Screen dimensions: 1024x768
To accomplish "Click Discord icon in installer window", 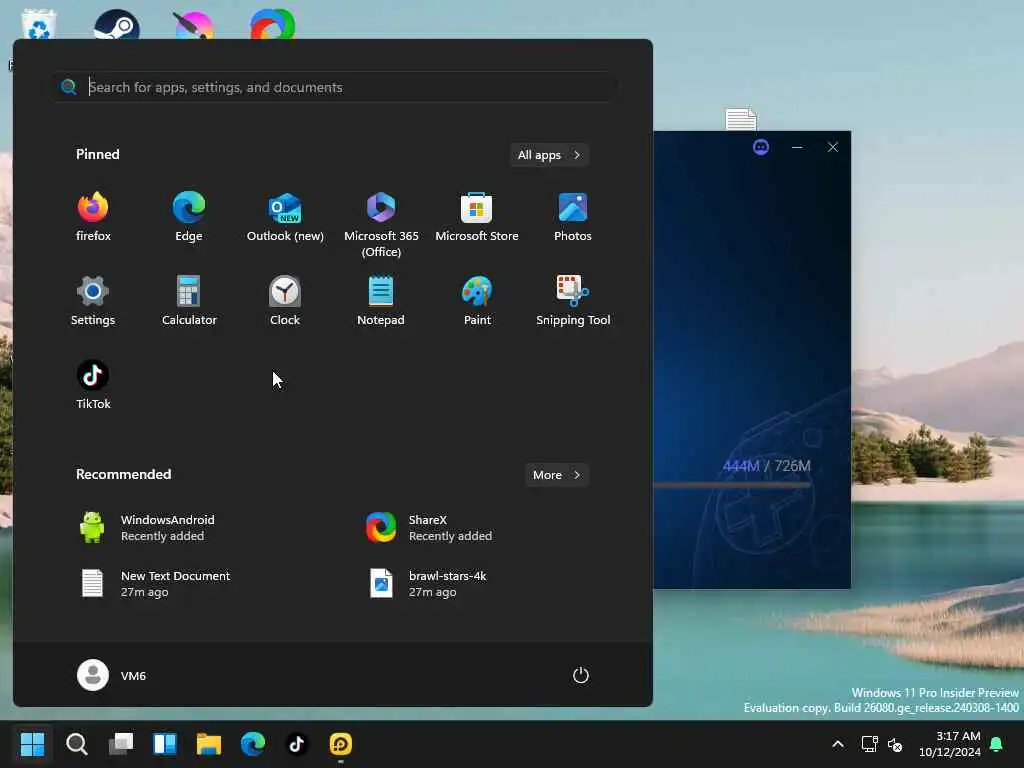I will tap(761, 147).
